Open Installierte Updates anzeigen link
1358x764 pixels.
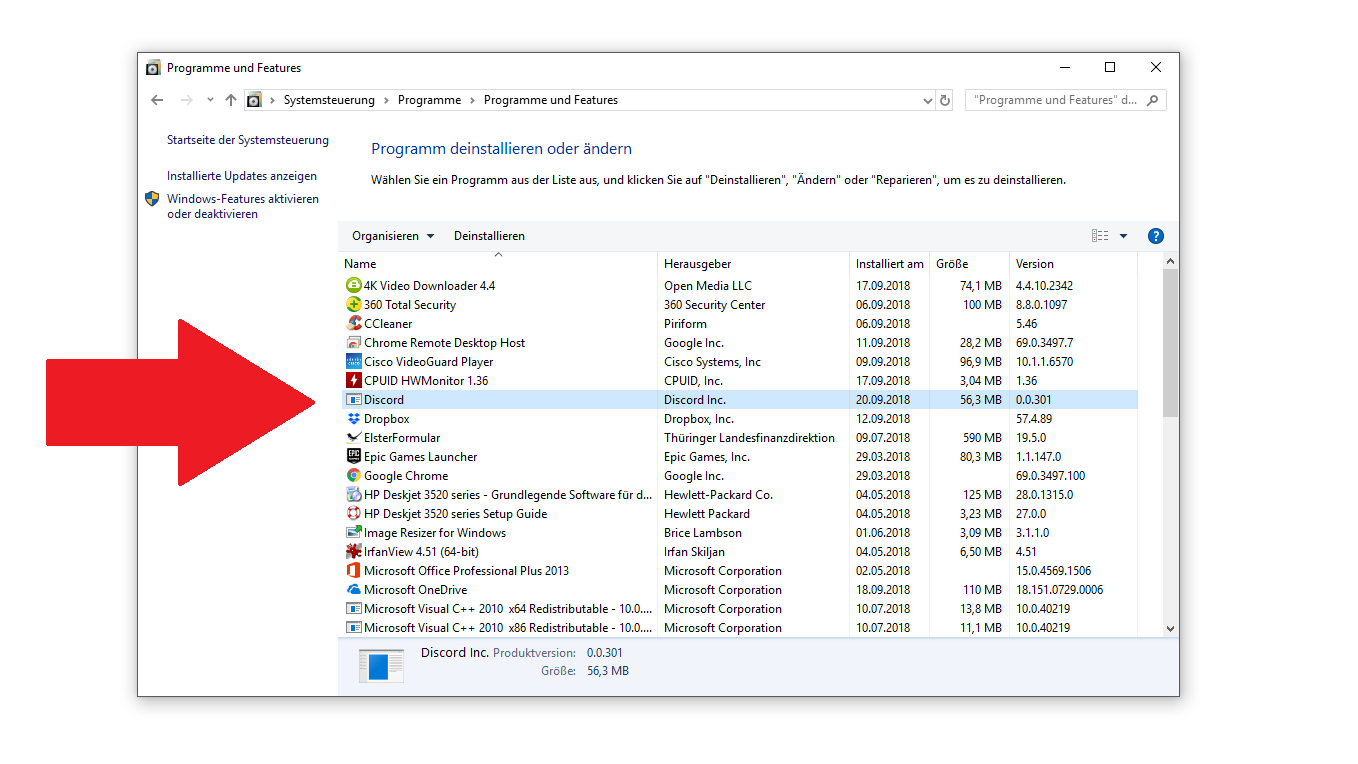click(x=242, y=176)
